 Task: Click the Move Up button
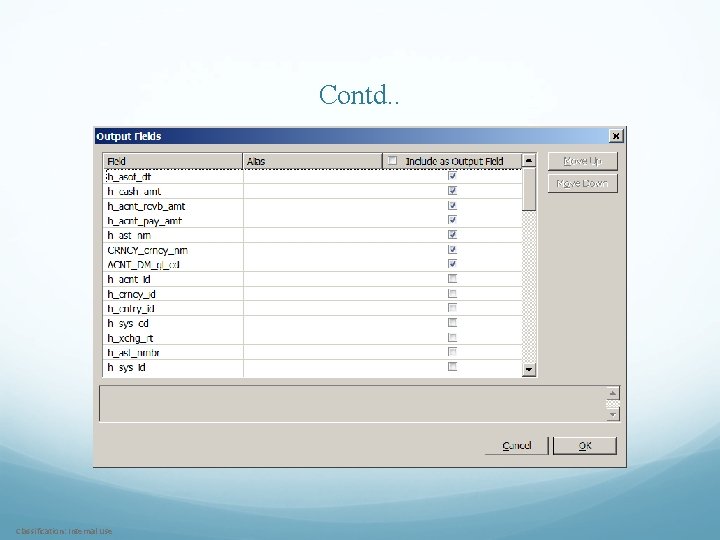[582, 161]
